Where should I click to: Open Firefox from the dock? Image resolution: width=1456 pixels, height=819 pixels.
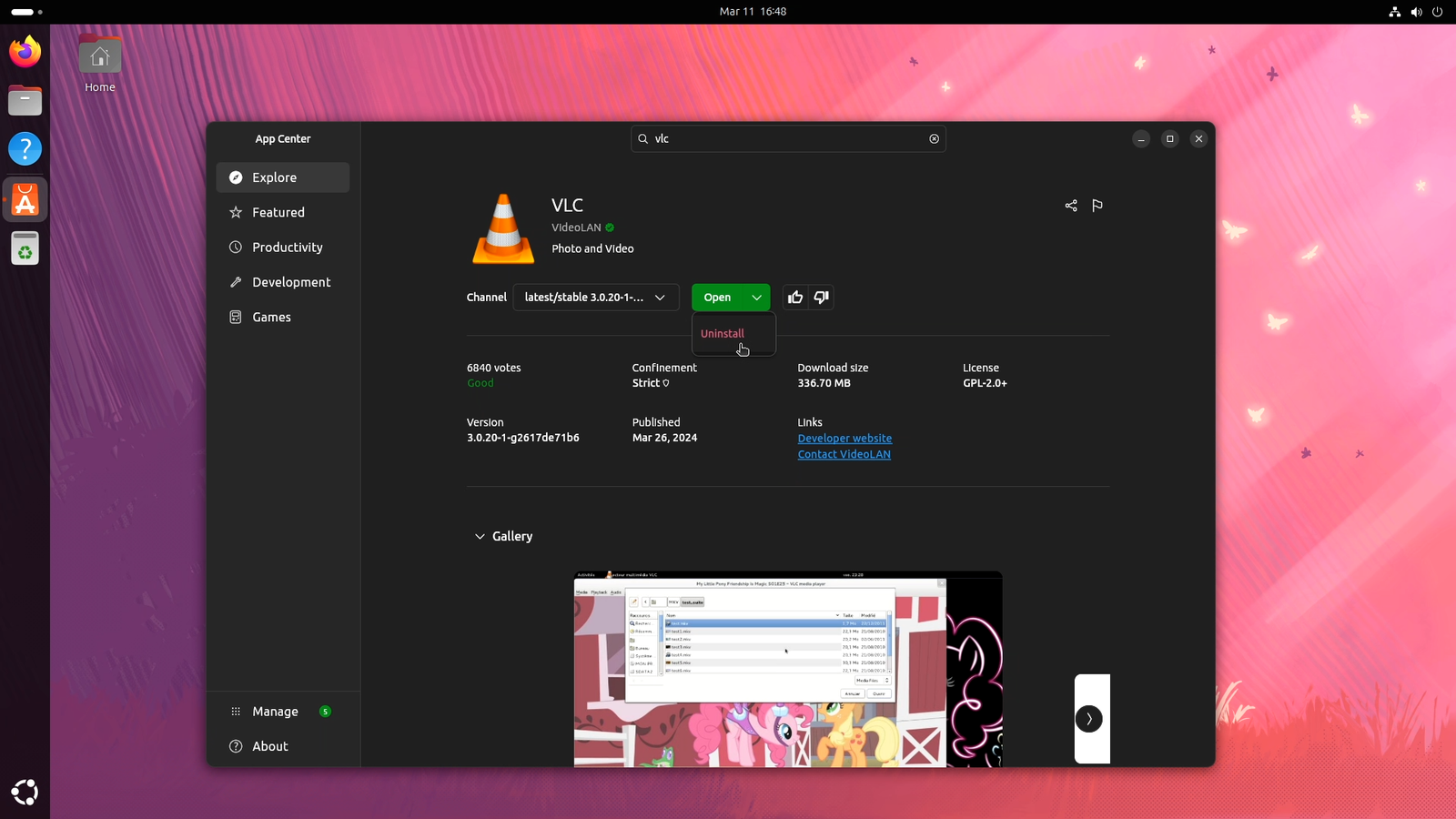[x=25, y=52]
